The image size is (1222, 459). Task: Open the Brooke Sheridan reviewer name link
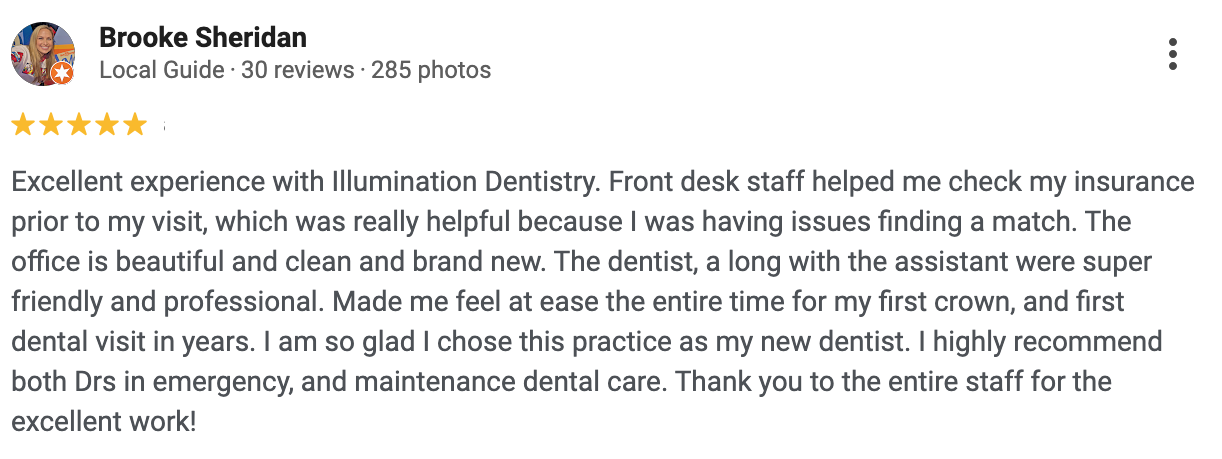[203, 39]
